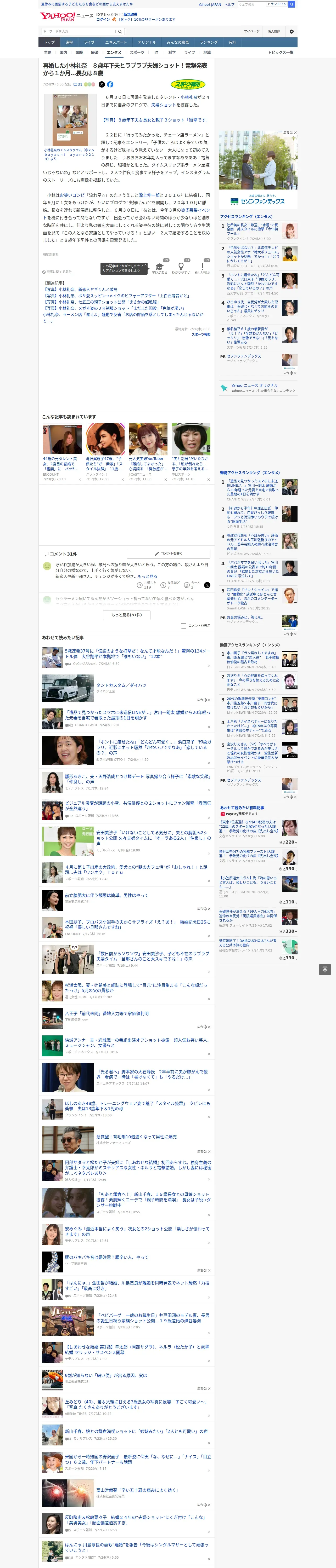Select the 経済 category
The width and height of the screenshot is (336, 1568).
pyautogui.click(x=94, y=52)
